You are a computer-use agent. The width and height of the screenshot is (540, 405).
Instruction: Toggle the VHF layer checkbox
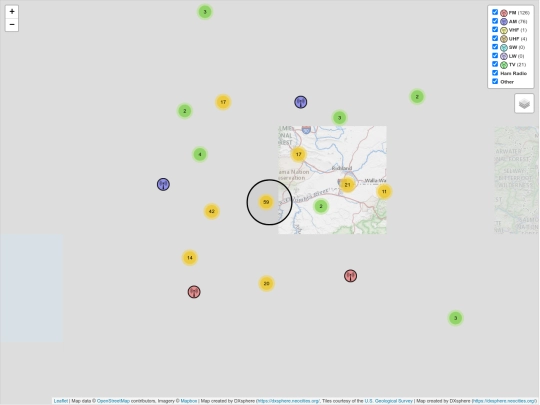tap(495, 30)
